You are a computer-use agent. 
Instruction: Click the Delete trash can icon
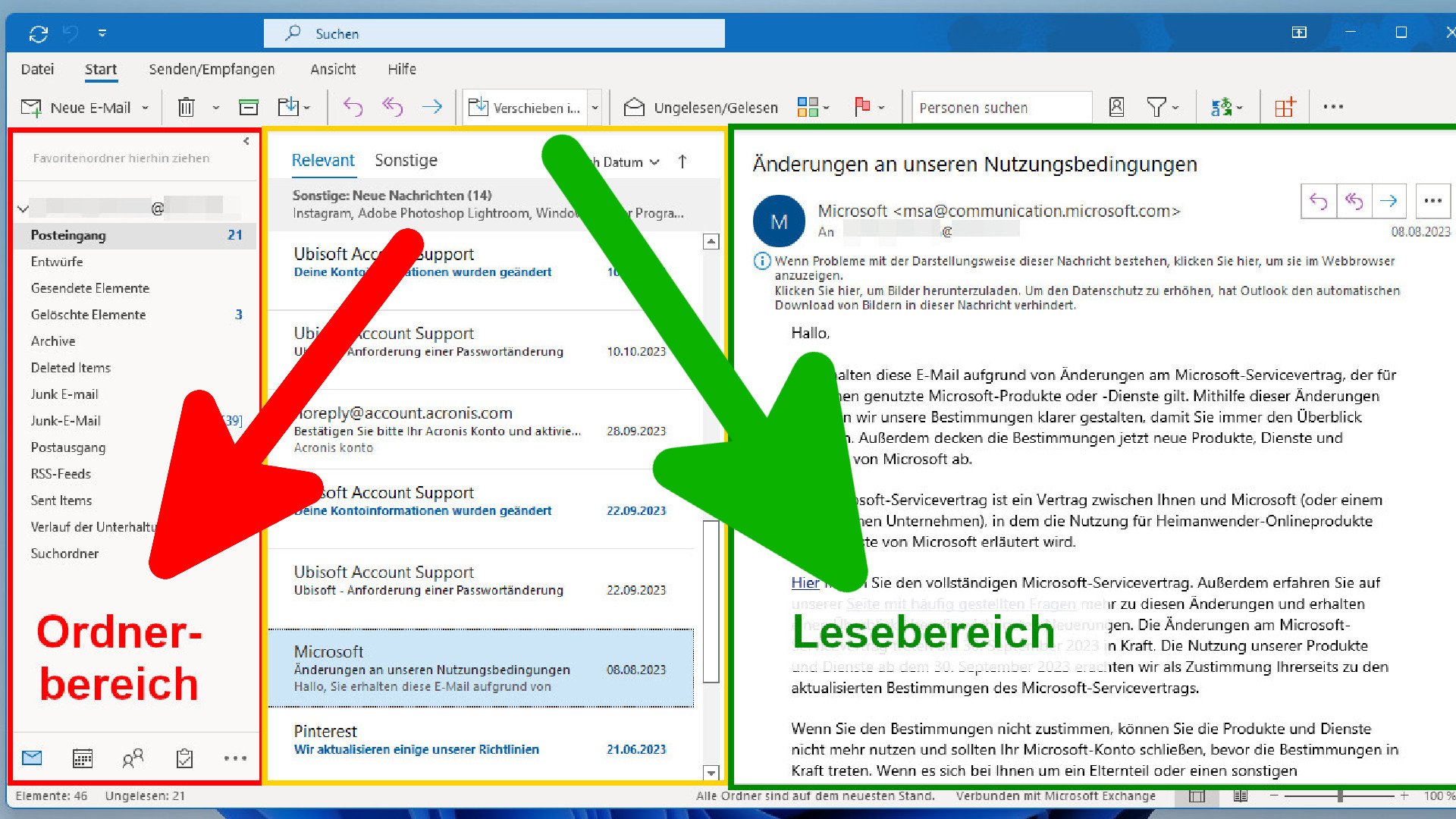[186, 108]
